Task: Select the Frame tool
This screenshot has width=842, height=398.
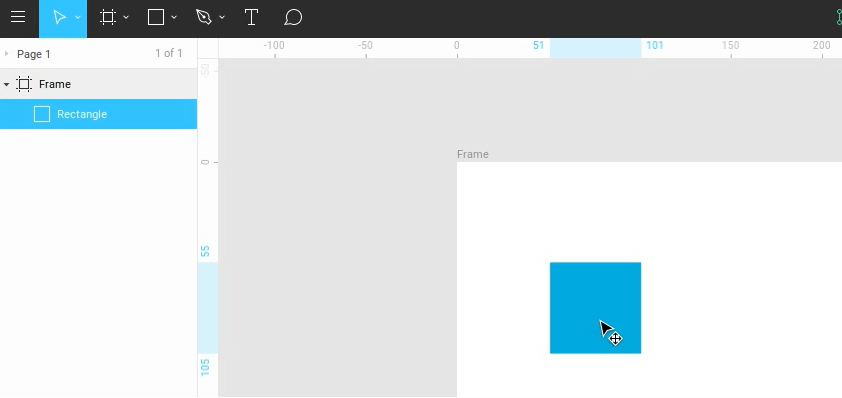Action: 108,17
